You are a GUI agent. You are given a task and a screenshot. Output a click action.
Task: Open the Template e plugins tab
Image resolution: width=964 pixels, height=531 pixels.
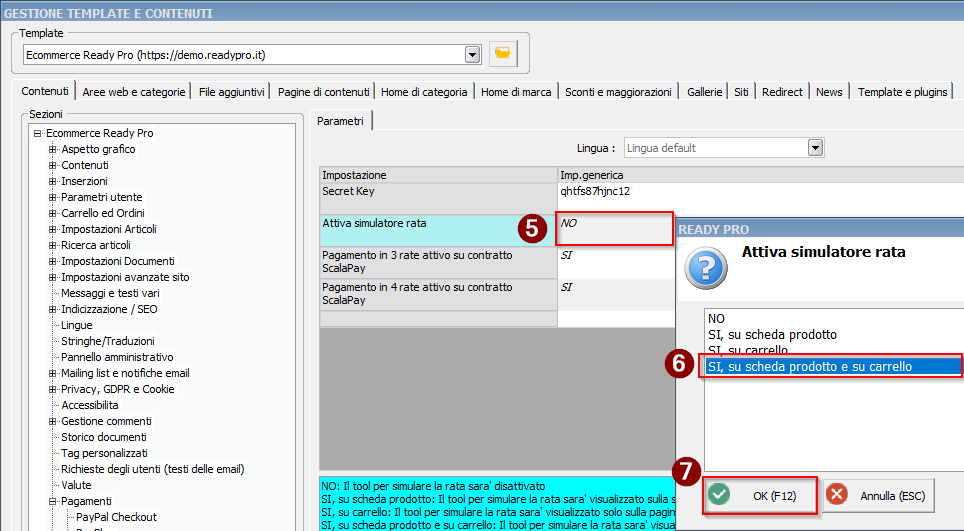pos(902,92)
